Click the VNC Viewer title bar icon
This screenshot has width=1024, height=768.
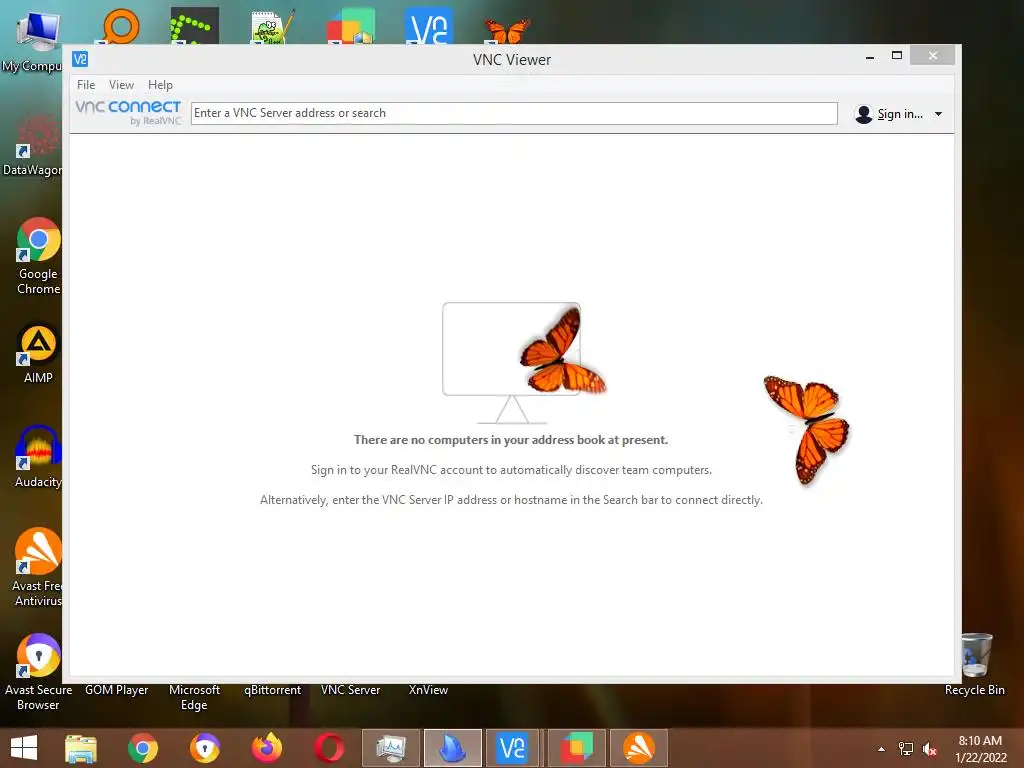coord(80,59)
